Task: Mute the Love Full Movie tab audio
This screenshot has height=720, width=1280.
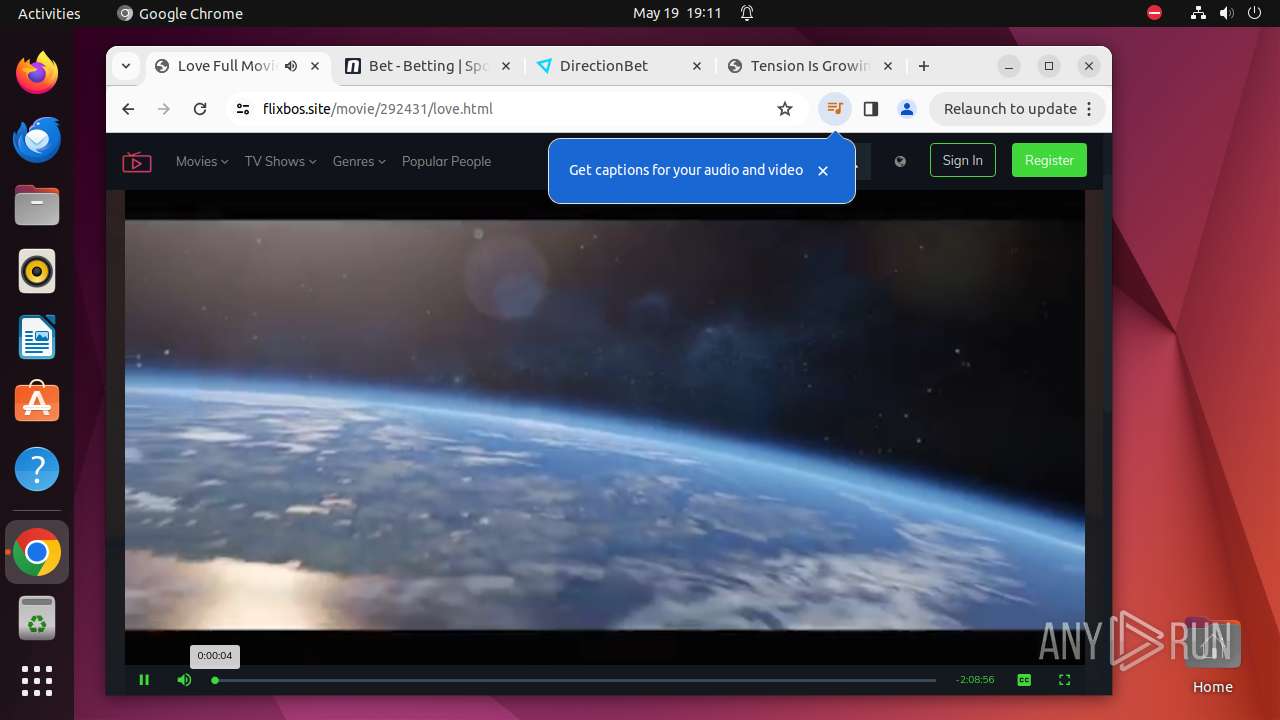Action: [x=291, y=66]
